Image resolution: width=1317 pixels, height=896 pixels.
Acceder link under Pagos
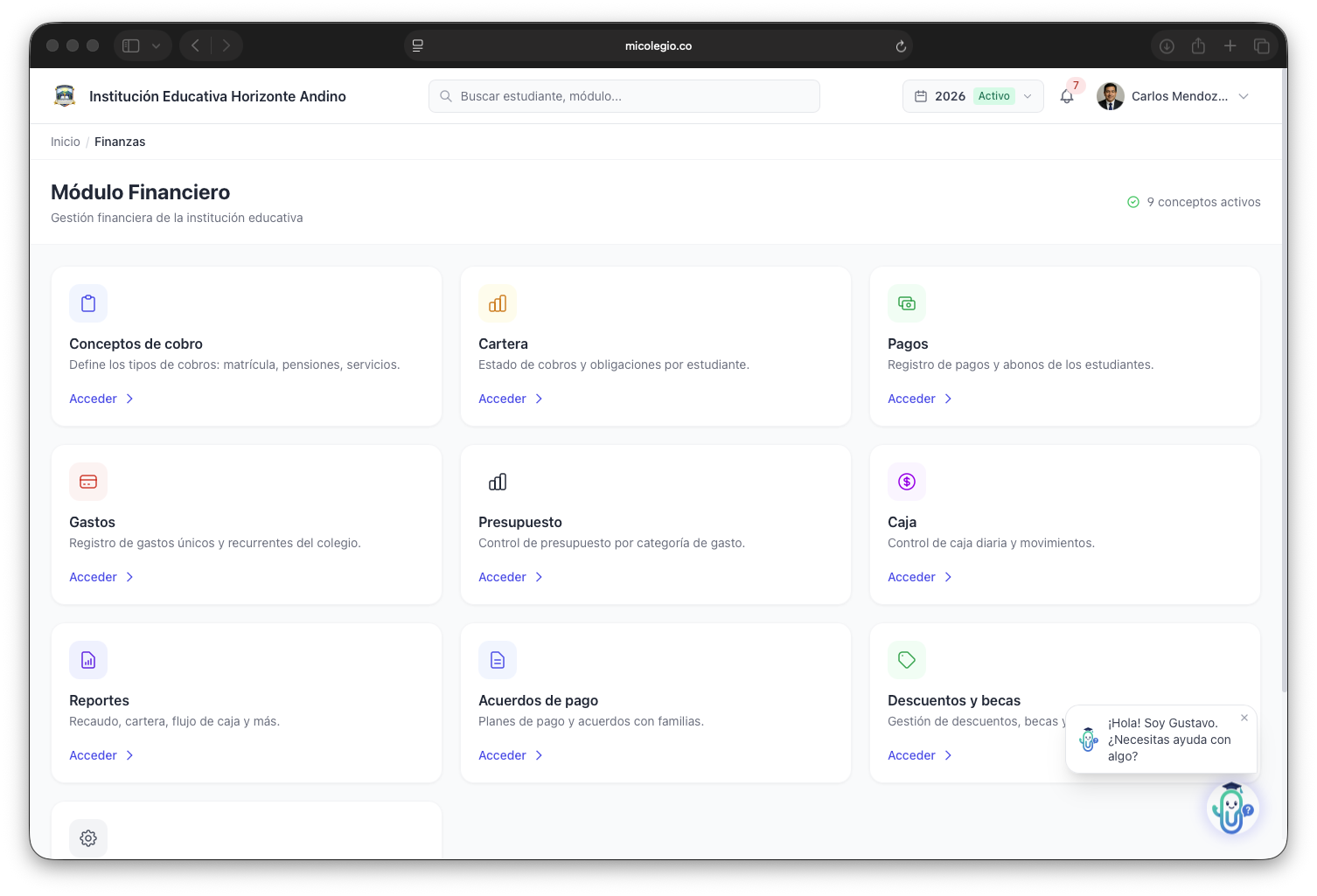920,399
